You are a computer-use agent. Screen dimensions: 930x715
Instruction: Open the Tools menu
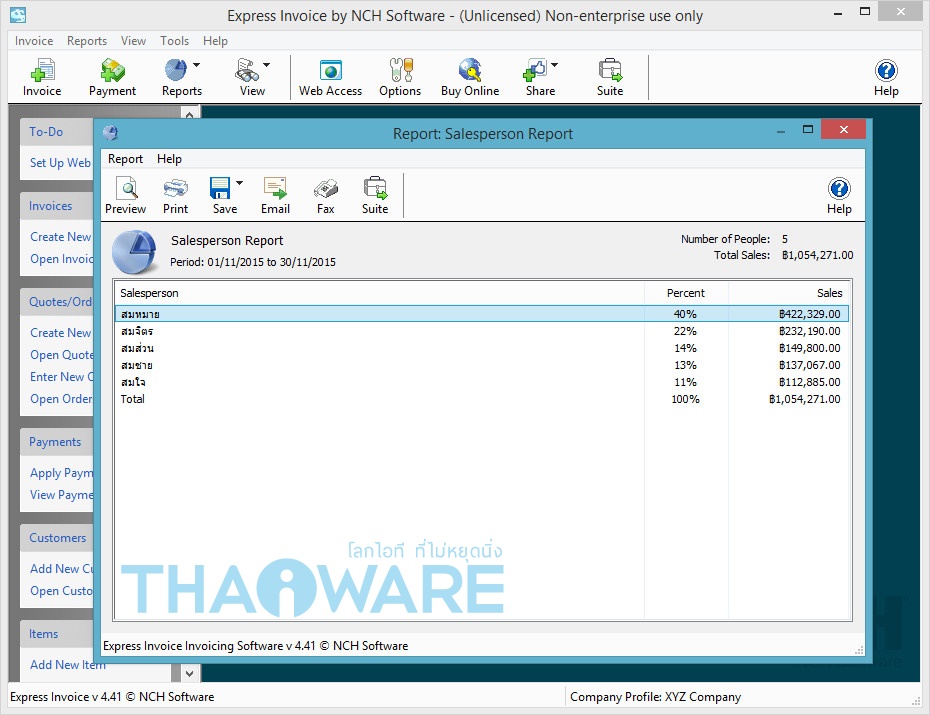tap(174, 41)
